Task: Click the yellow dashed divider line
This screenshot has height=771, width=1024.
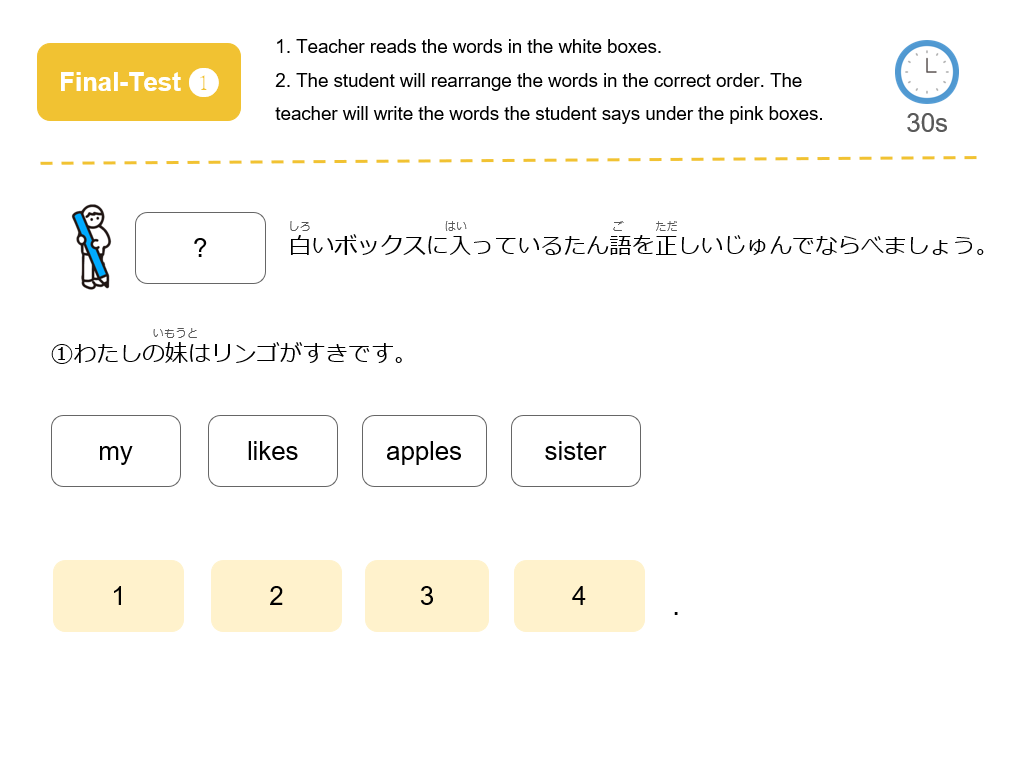Action: [508, 160]
